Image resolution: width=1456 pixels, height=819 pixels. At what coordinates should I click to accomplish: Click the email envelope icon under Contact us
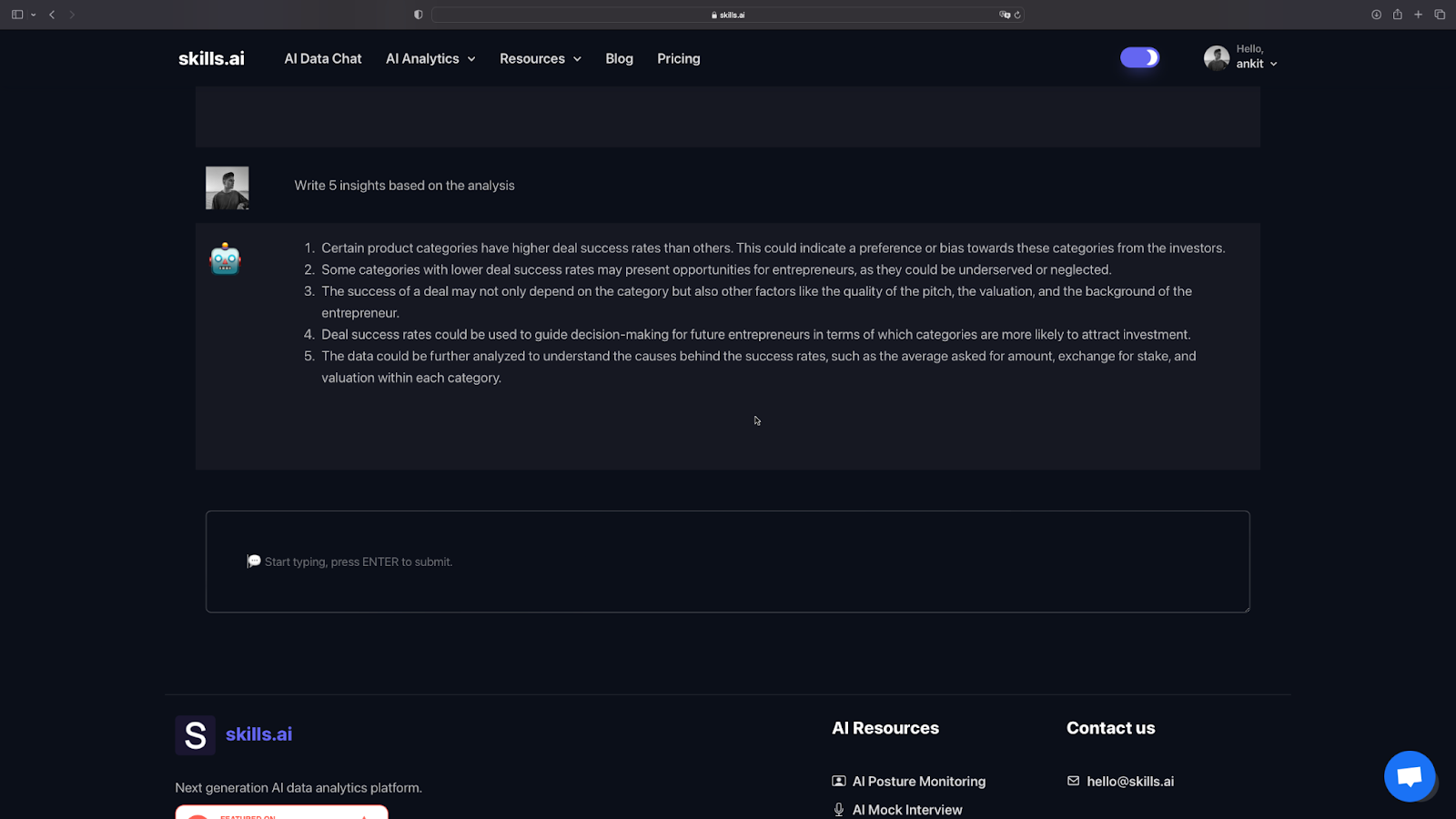1074,781
